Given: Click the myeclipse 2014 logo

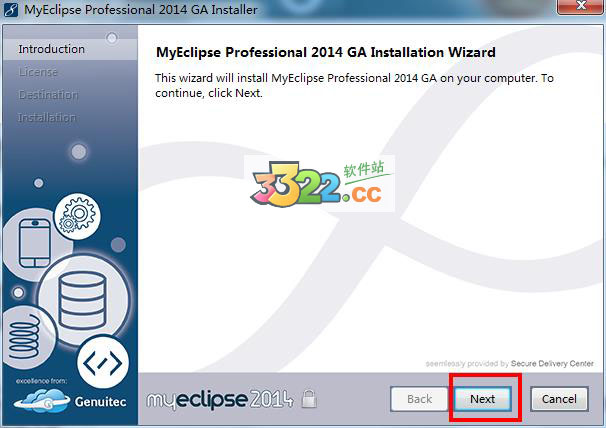Looking at the screenshot, I should coord(220,399).
